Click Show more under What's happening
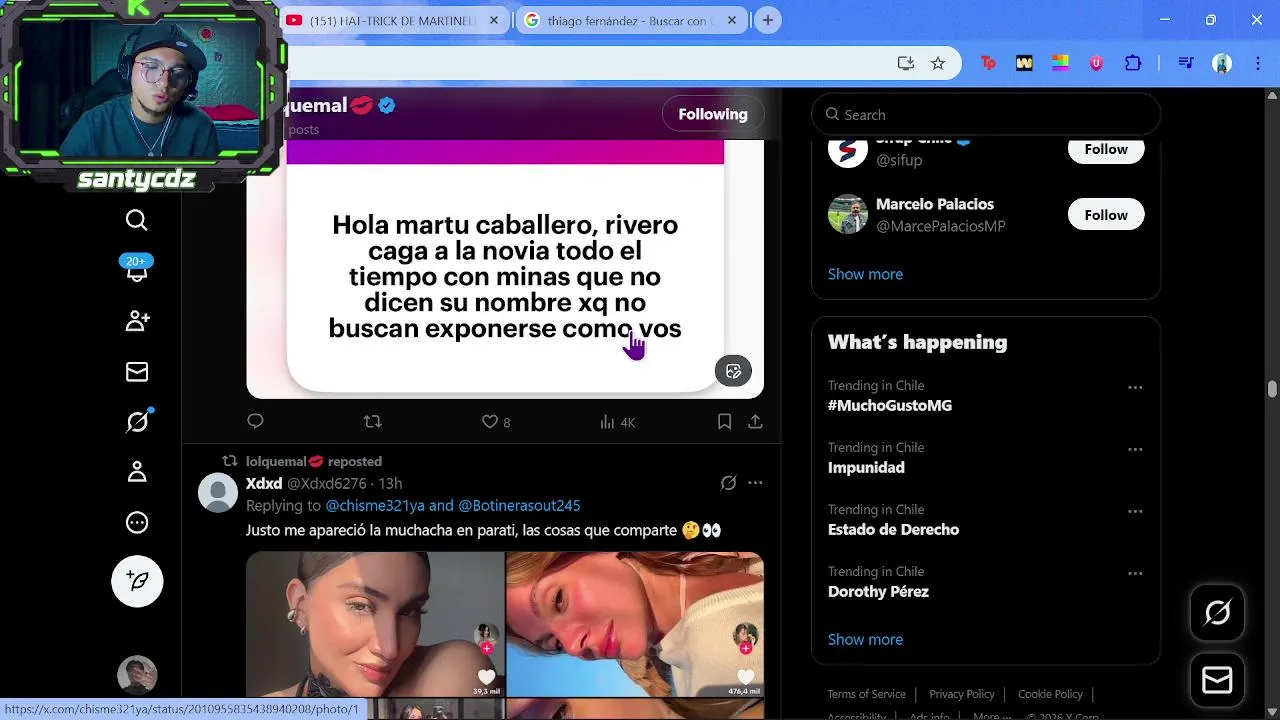 (x=865, y=639)
